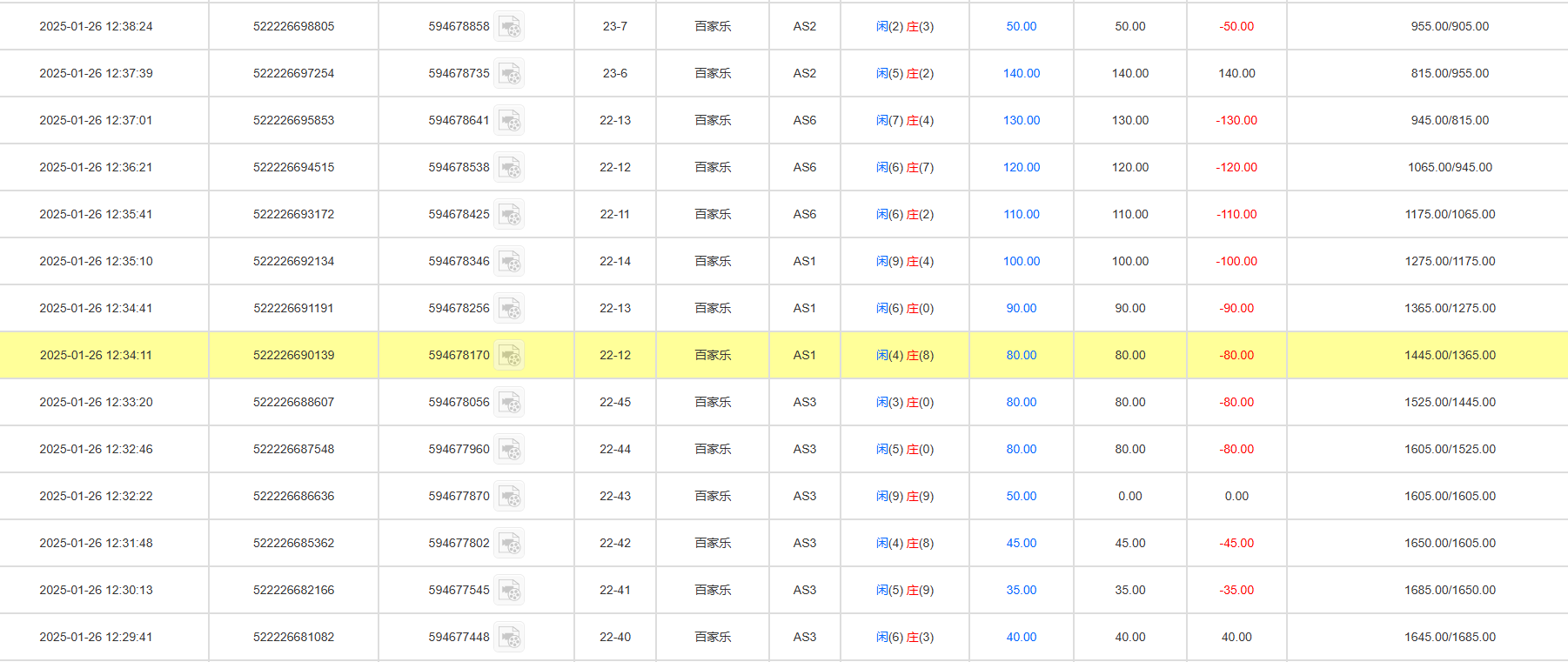This screenshot has width=1568, height=662.
Task: Select order number 522226690139
Action: [x=293, y=356]
